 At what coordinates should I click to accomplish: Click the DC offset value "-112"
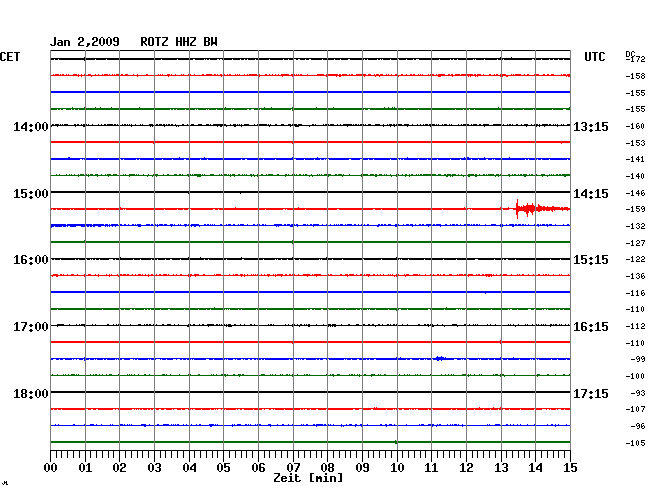[635, 326]
